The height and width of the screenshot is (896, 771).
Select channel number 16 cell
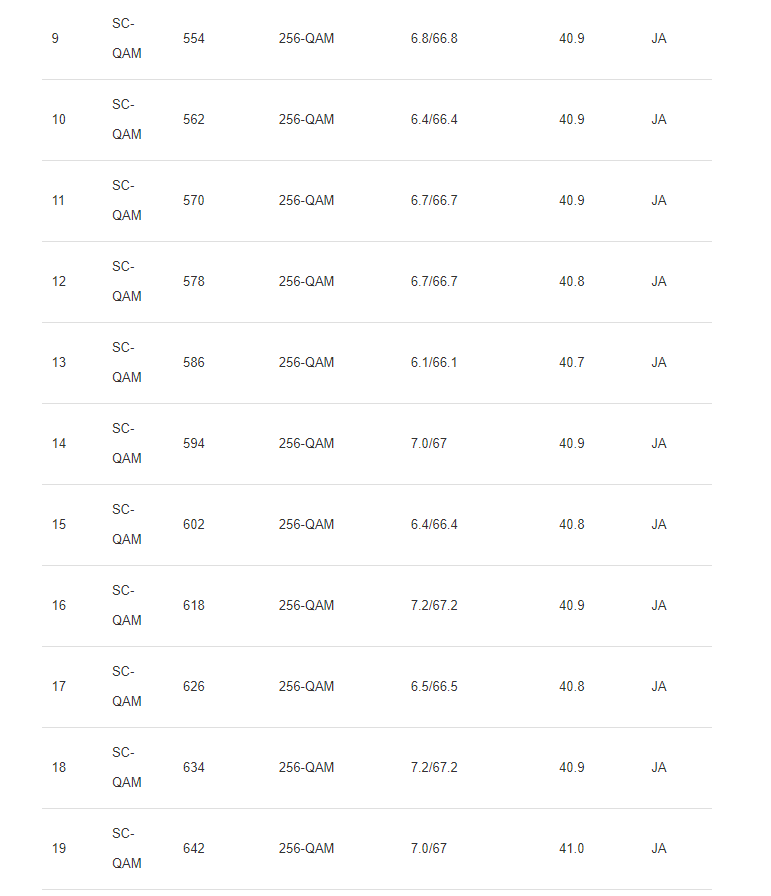click(x=59, y=606)
